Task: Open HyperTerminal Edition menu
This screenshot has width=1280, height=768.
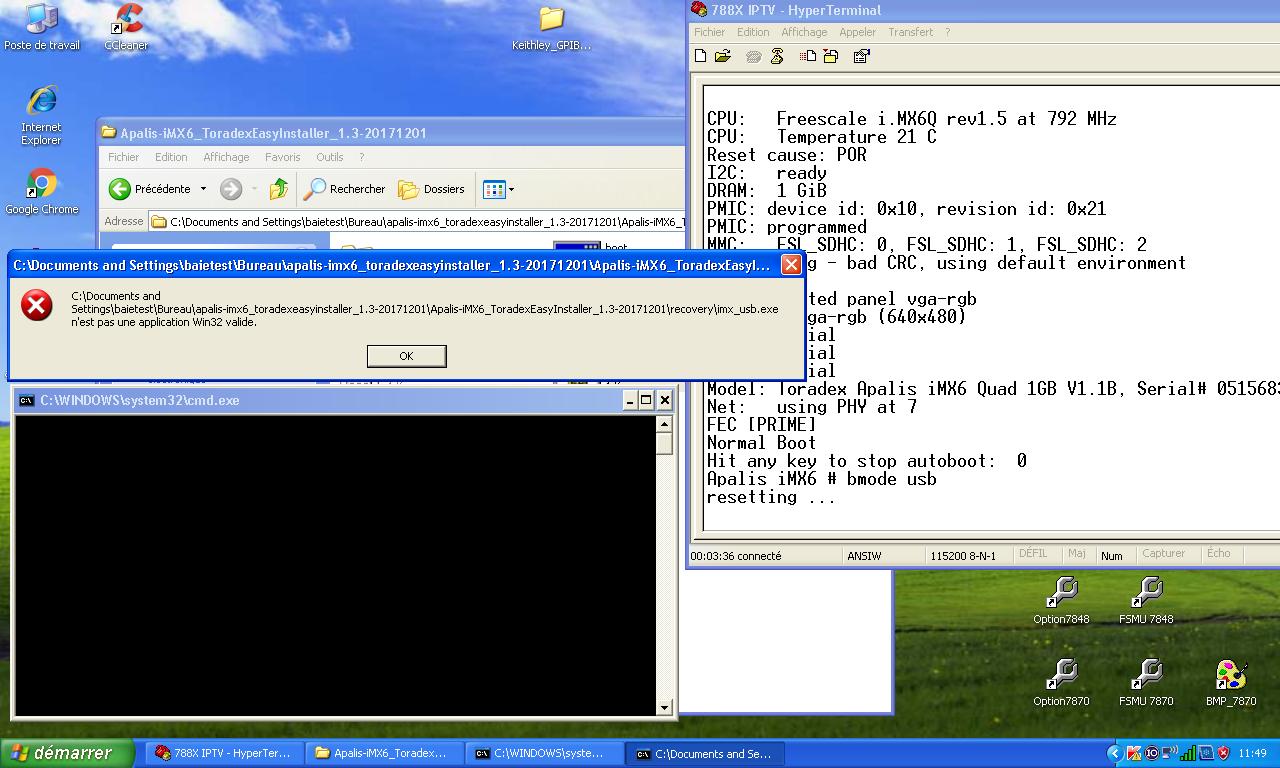Action: click(x=753, y=32)
